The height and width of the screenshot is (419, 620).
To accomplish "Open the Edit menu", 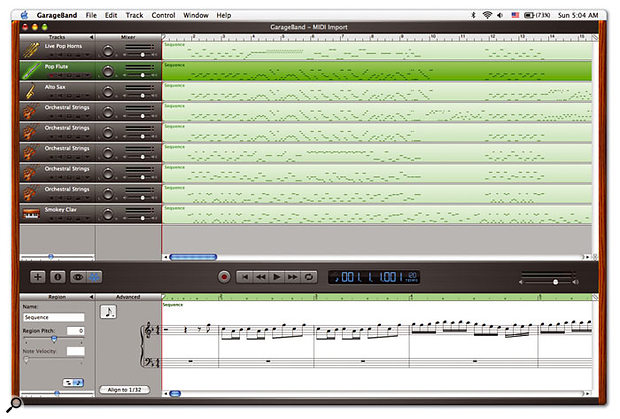I will [x=111, y=15].
